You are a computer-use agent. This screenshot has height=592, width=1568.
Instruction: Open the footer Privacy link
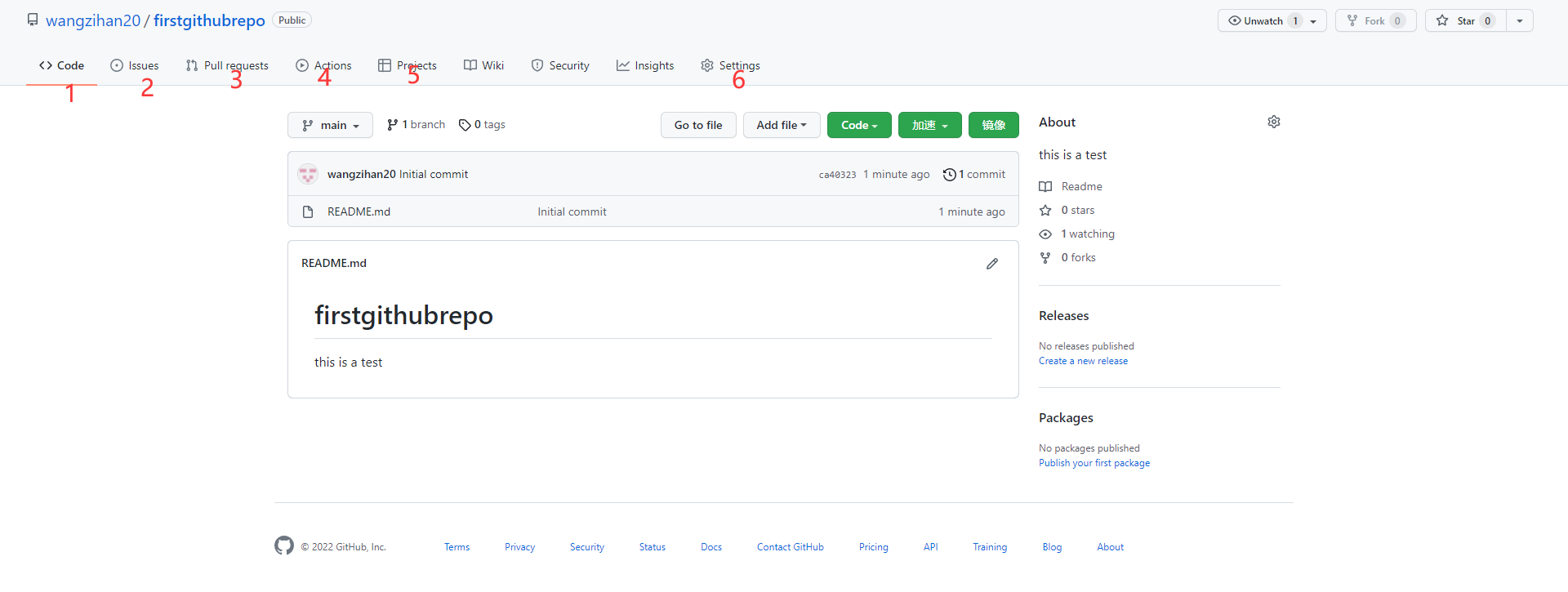(x=519, y=547)
